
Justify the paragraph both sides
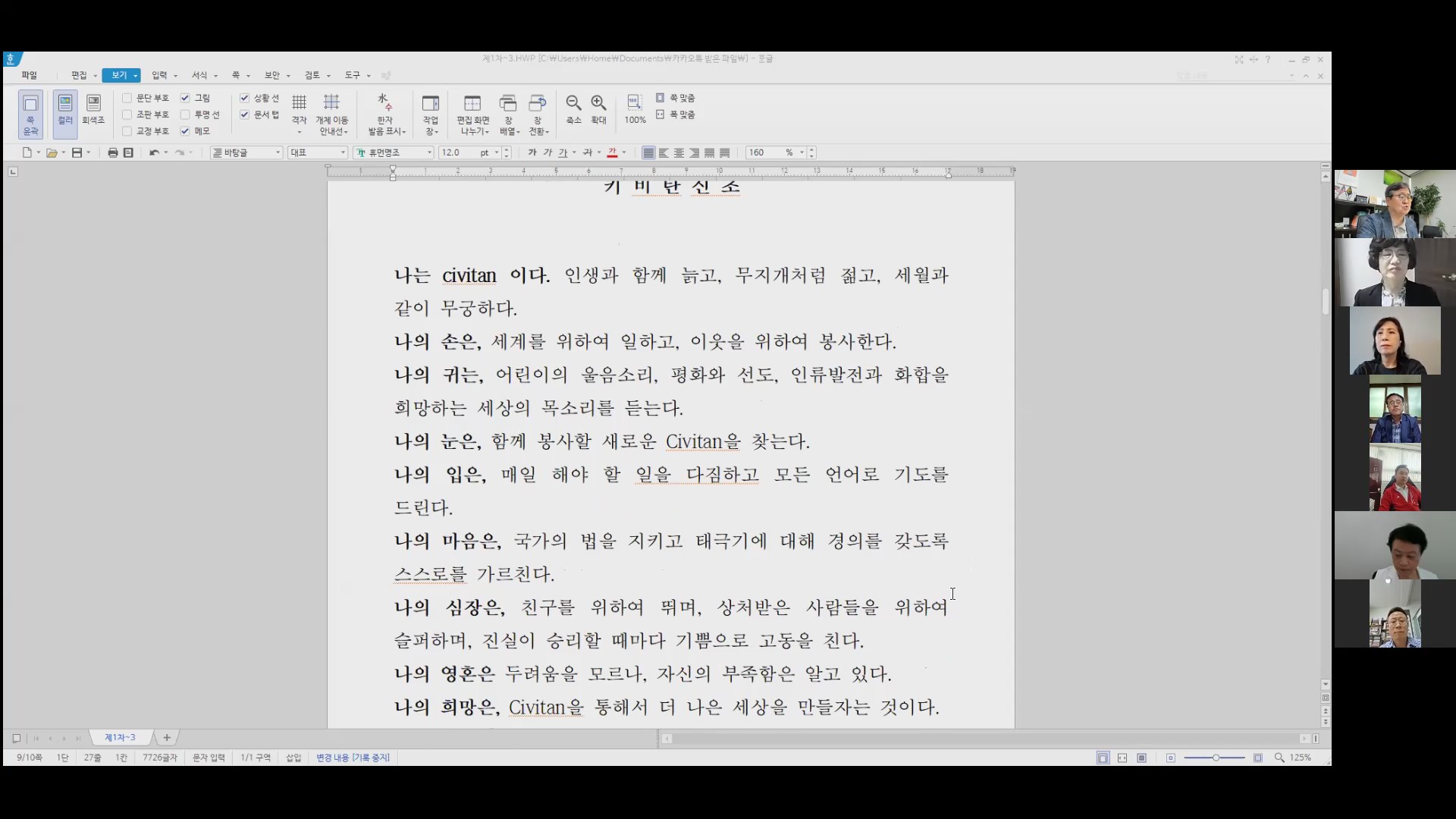648,152
